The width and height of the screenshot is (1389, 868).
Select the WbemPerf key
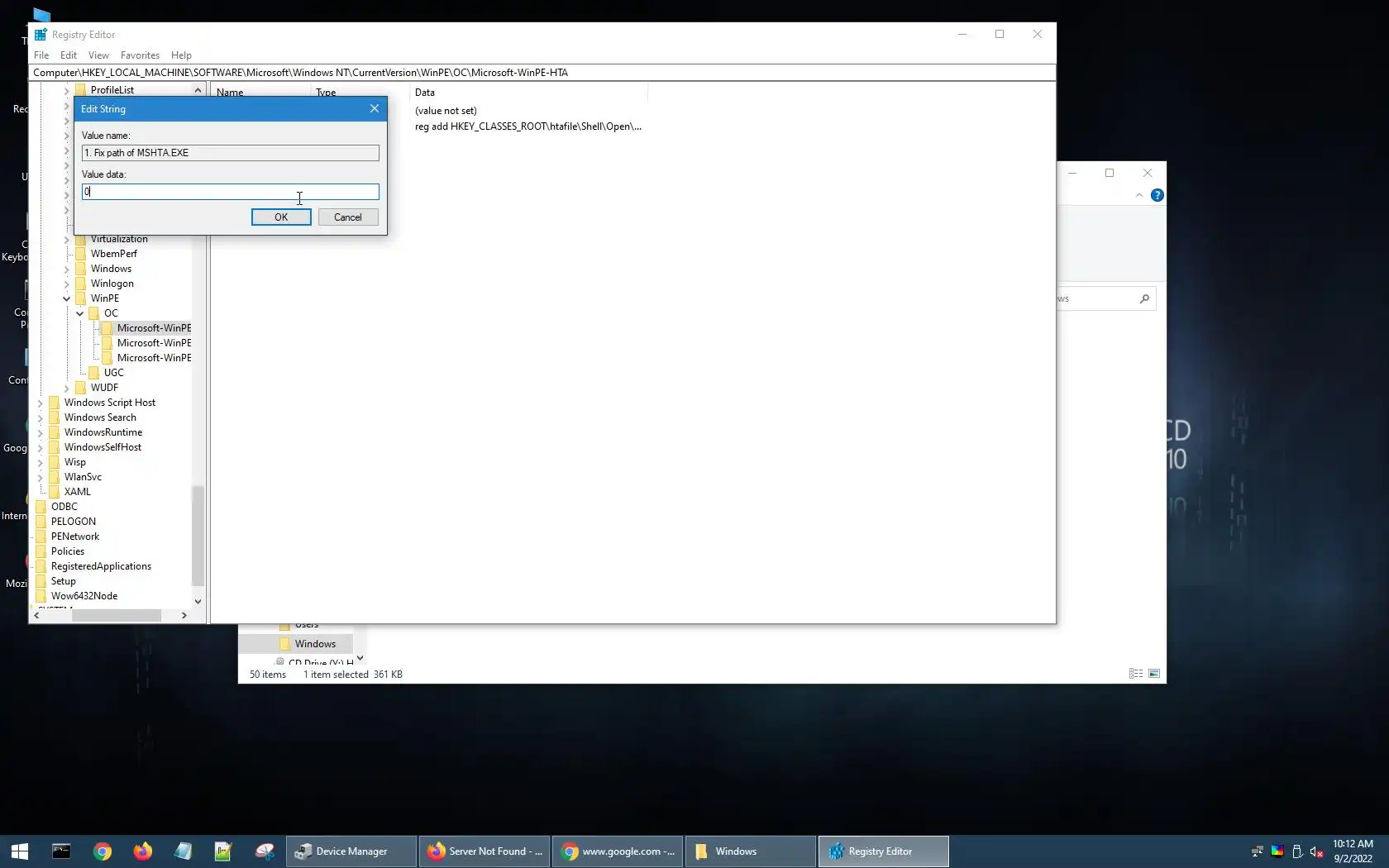click(114, 254)
